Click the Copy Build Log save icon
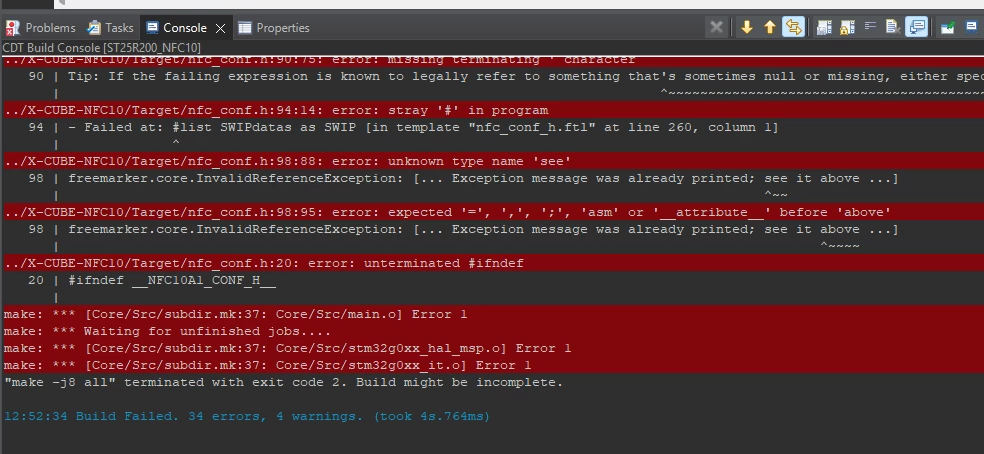This screenshot has height=454, width=984. tap(824, 28)
